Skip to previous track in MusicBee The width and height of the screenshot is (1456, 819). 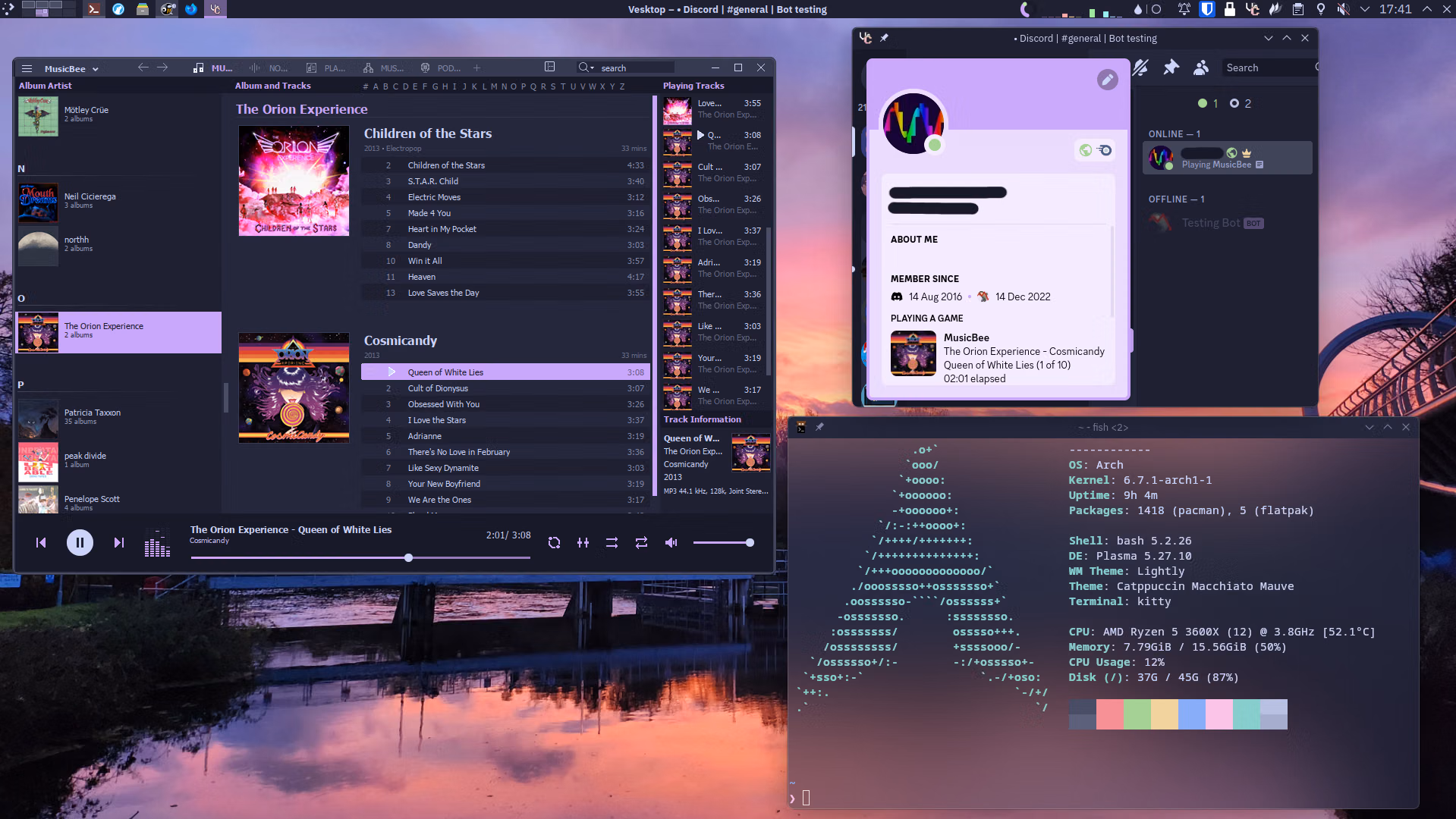41,543
